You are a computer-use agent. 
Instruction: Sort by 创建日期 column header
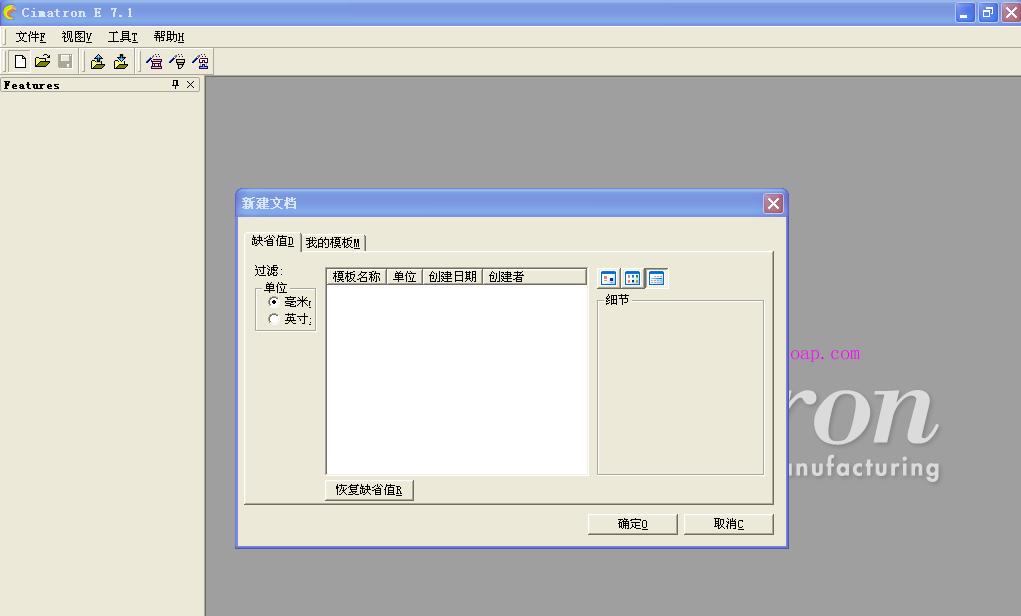coord(453,277)
